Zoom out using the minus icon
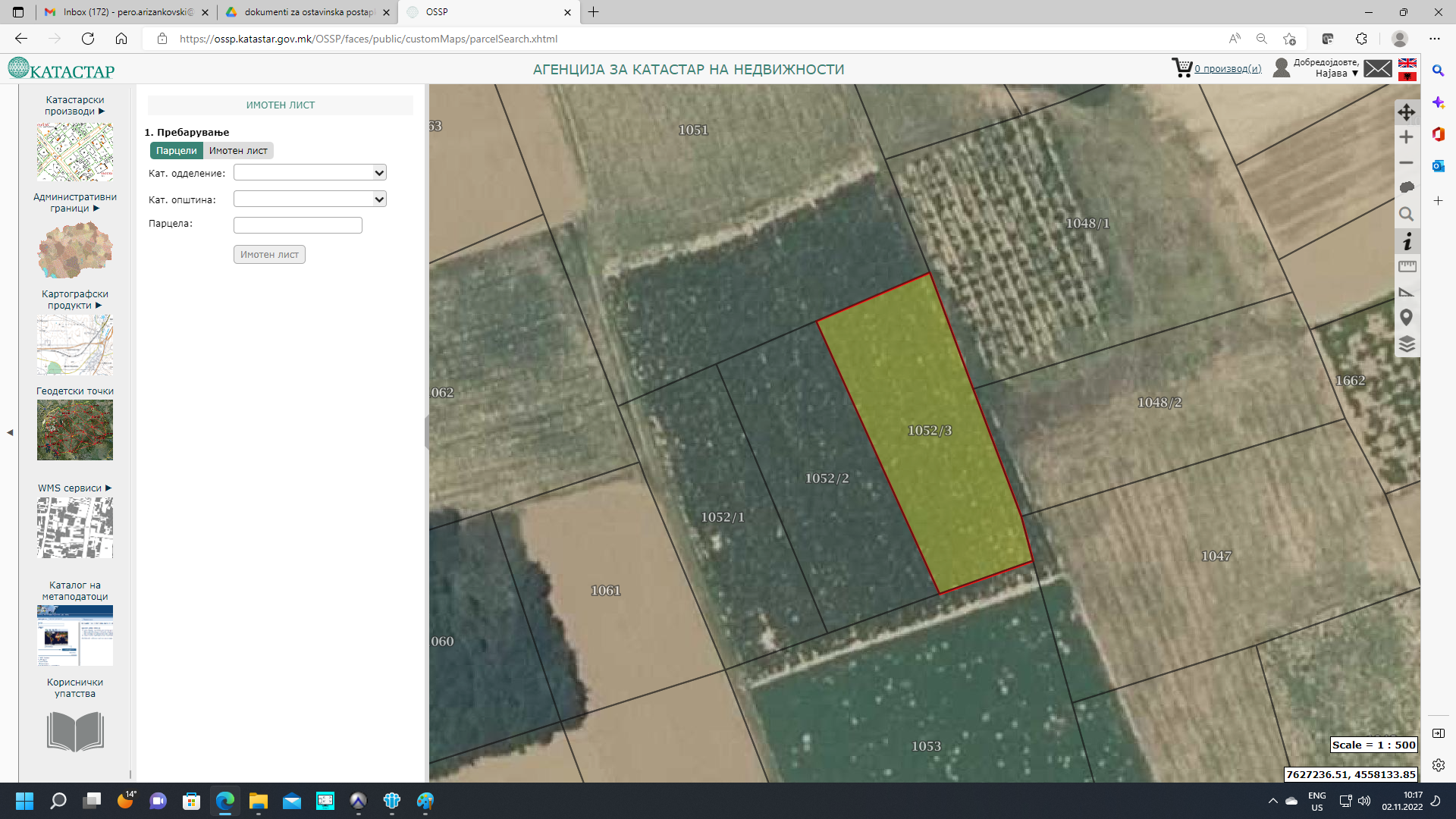Screen dimensions: 1456x819 click(1407, 163)
